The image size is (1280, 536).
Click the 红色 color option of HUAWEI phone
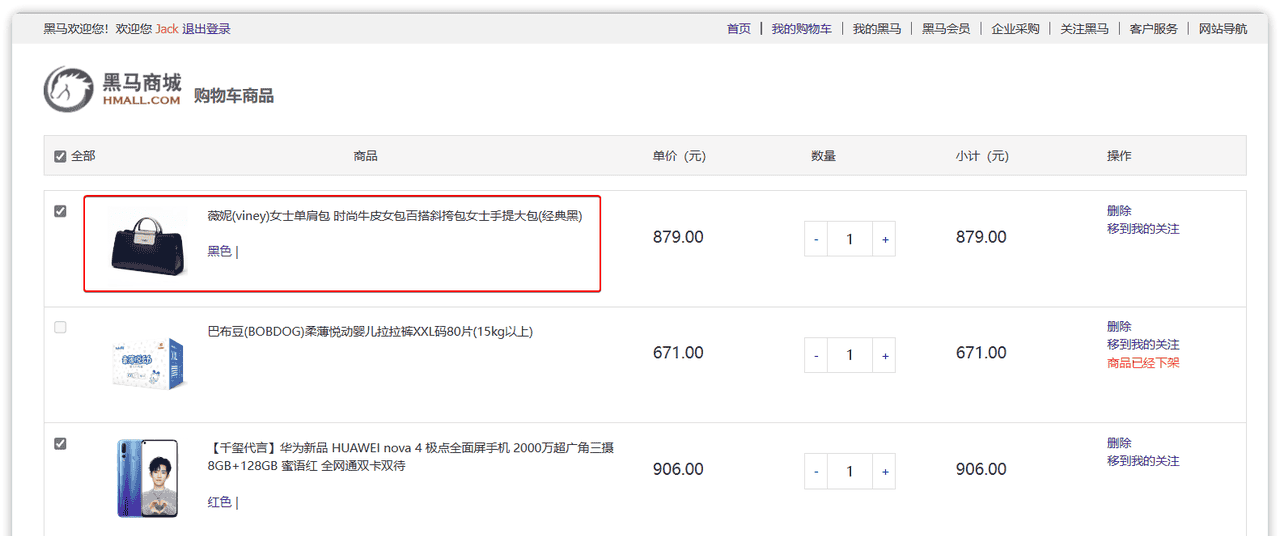click(220, 502)
